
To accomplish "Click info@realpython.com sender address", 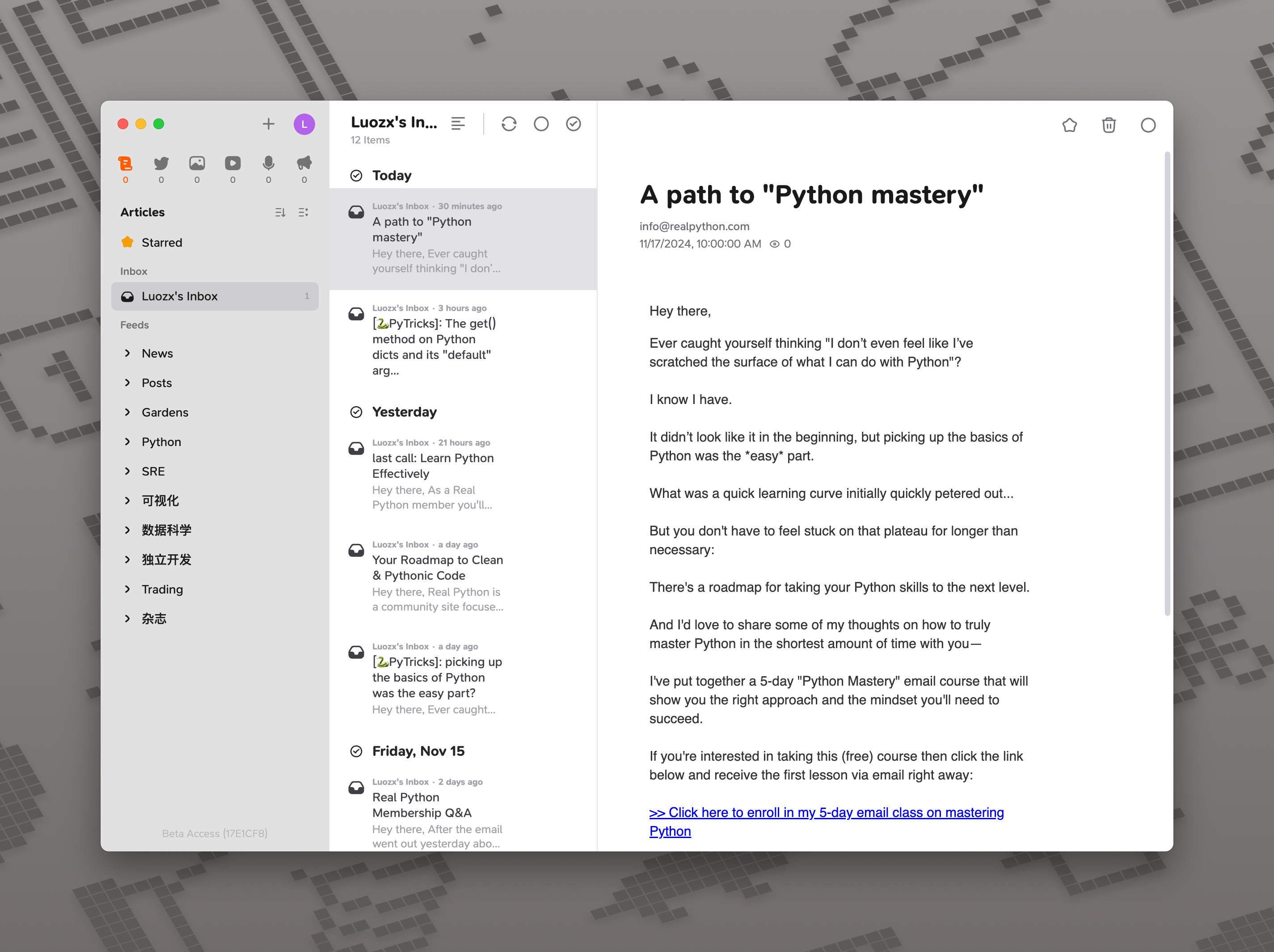I will tap(694, 226).
